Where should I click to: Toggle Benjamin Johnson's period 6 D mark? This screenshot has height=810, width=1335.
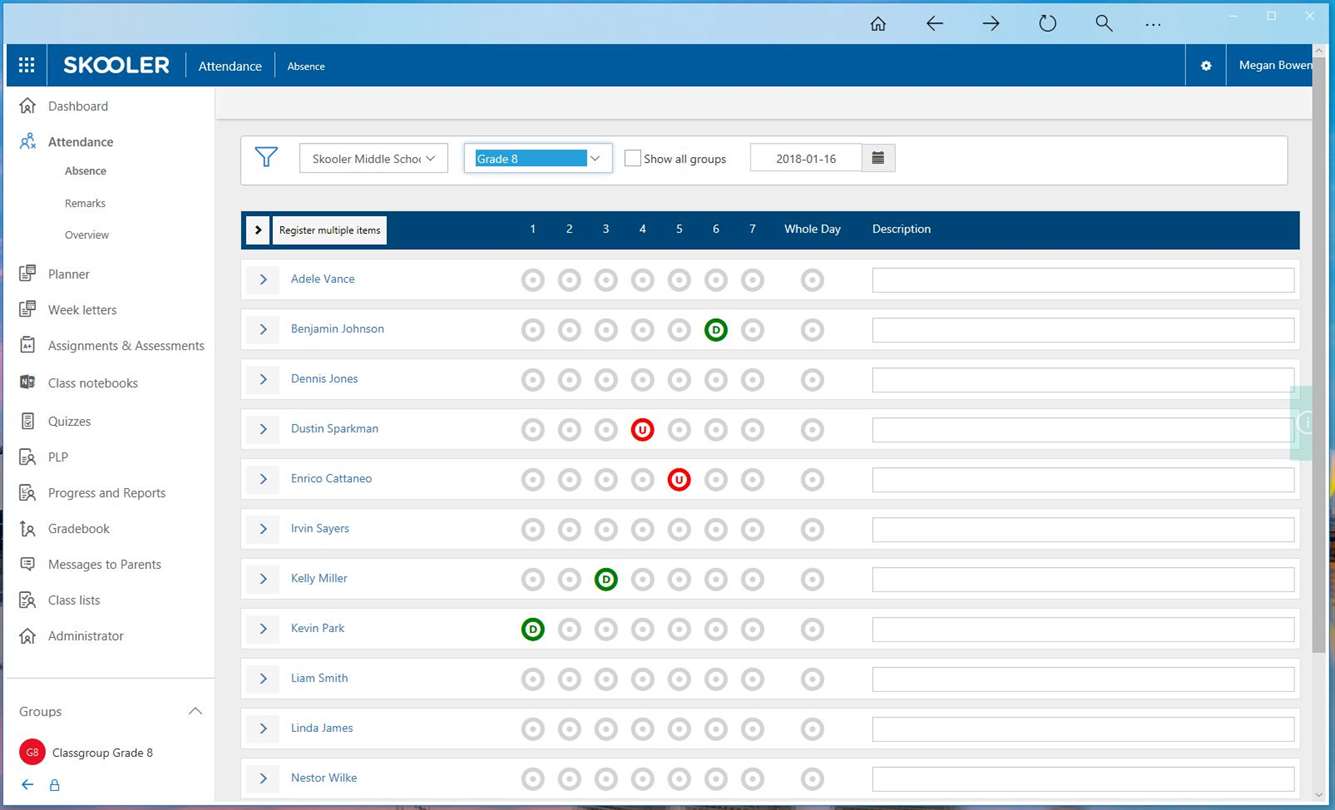(x=716, y=329)
